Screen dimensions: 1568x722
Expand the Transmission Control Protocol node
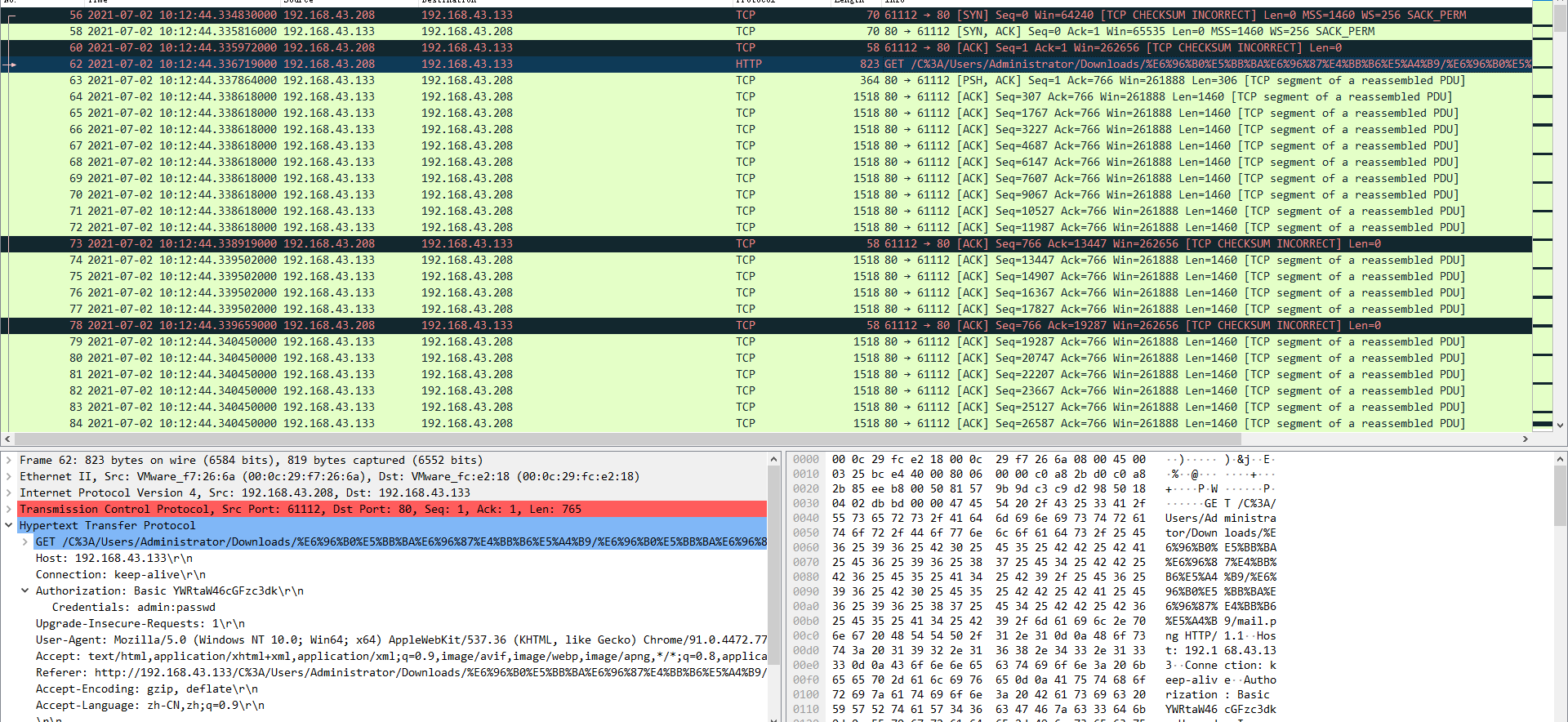[x=9, y=510]
